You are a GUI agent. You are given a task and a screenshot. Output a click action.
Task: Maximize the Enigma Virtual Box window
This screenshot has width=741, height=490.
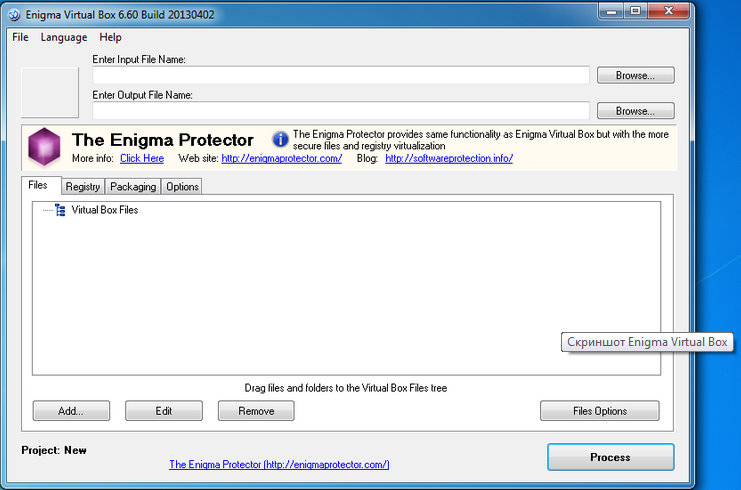coord(636,11)
